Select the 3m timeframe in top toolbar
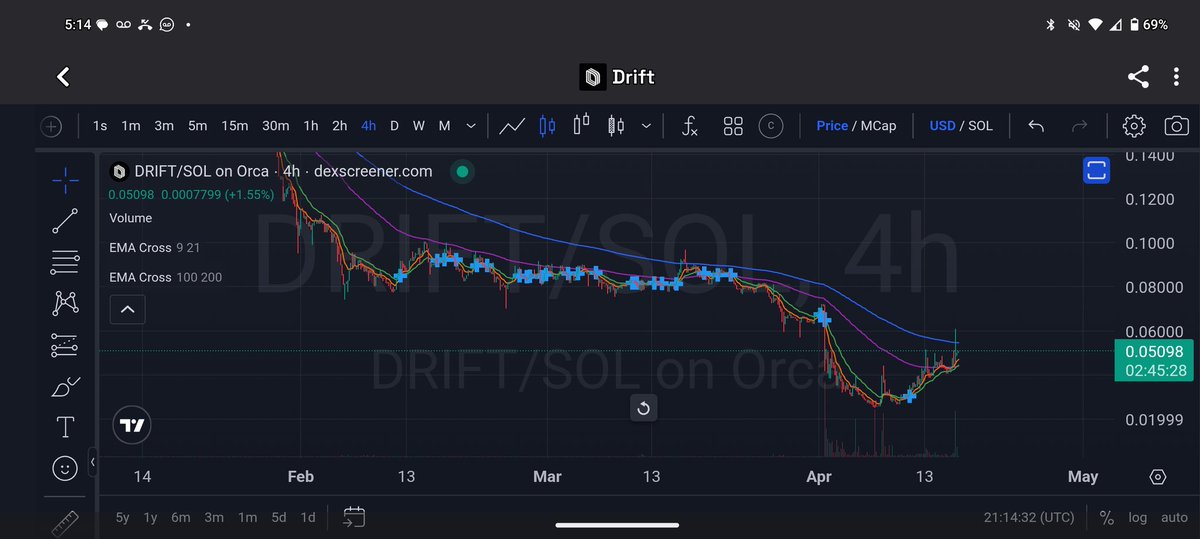The height and width of the screenshot is (539, 1200). (x=164, y=126)
